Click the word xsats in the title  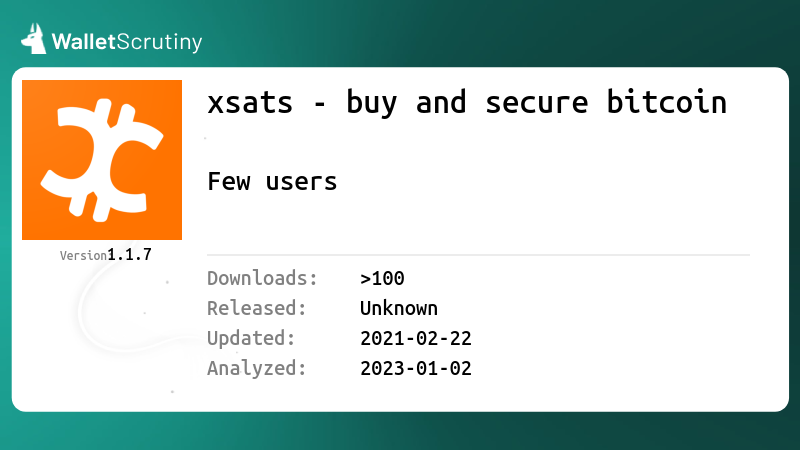[250, 103]
